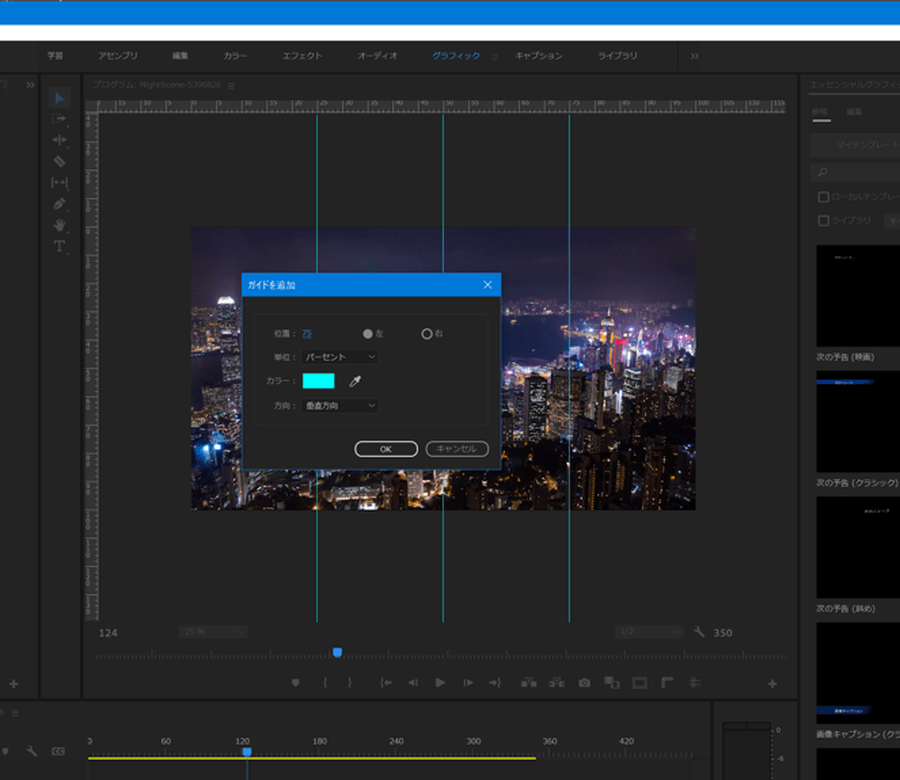Open the 単位 (unit) パーセント dropdown
900x780 pixels.
pos(340,357)
